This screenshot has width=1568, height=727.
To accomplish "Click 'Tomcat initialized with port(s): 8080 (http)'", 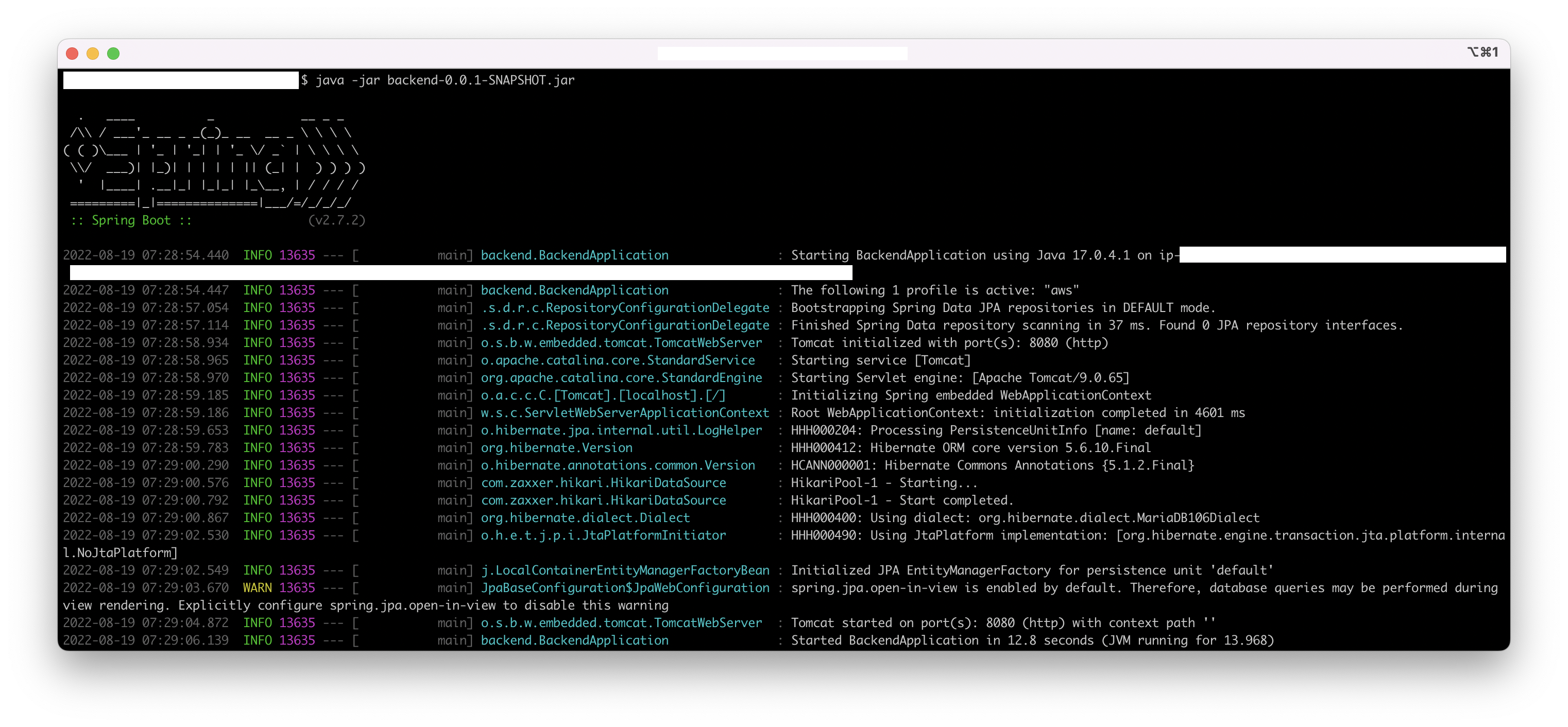I will coord(949,343).
